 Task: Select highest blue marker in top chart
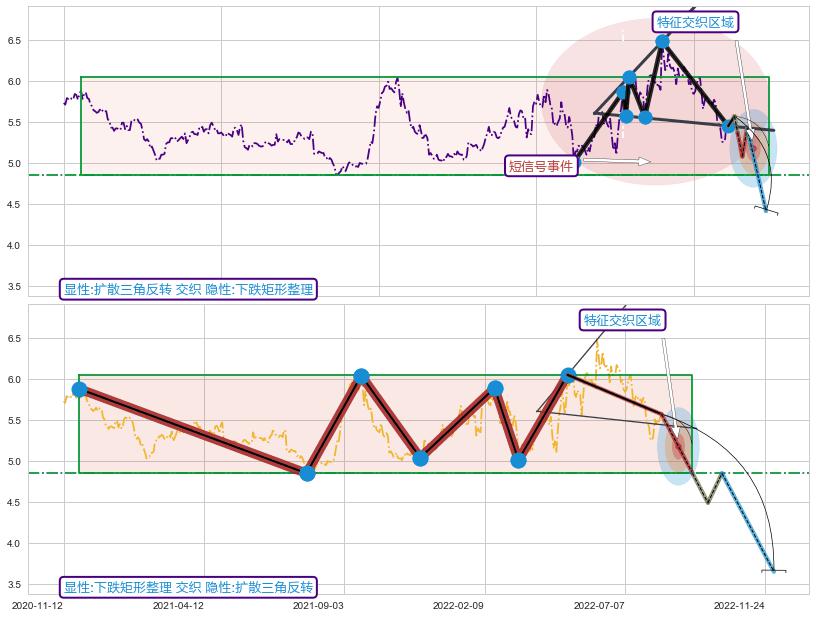pyautogui.click(x=662, y=41)
